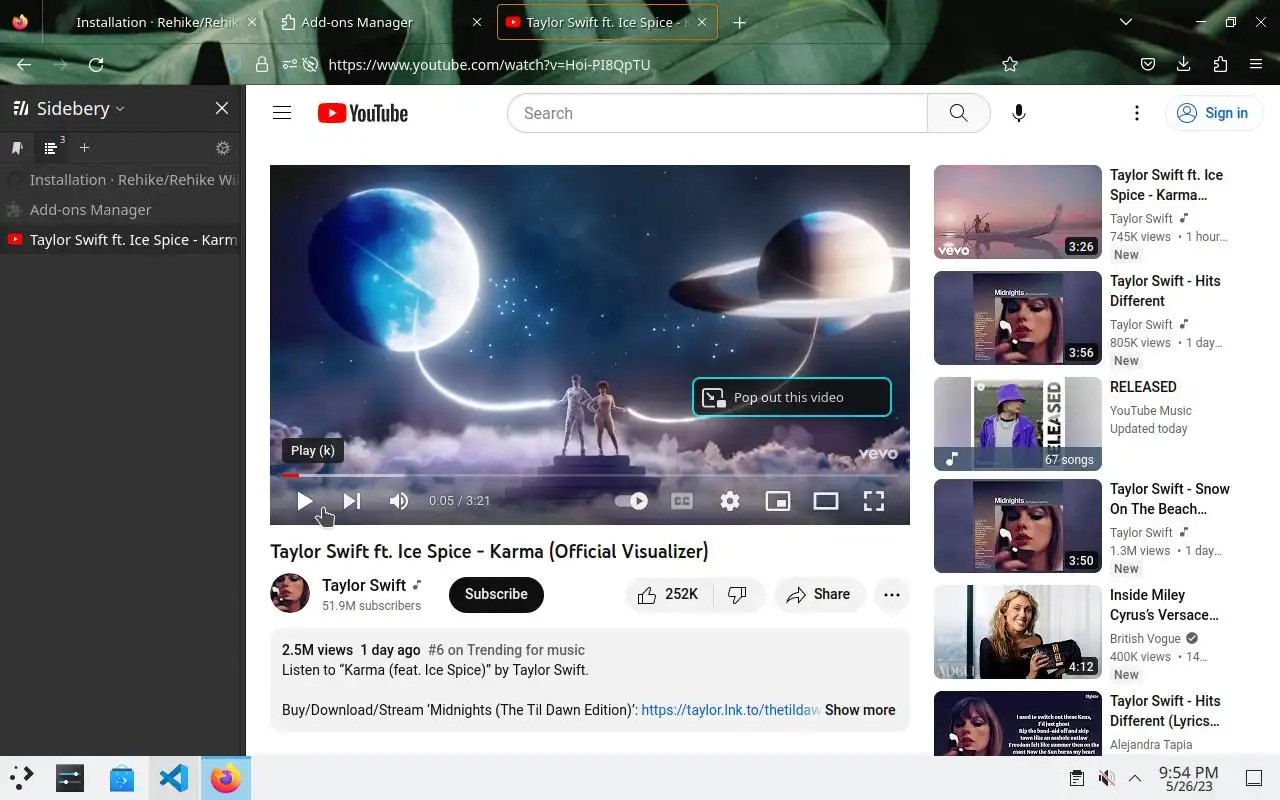Search with voice microphone
The width and height of the screenshot is (1280, 800).
1018,113
